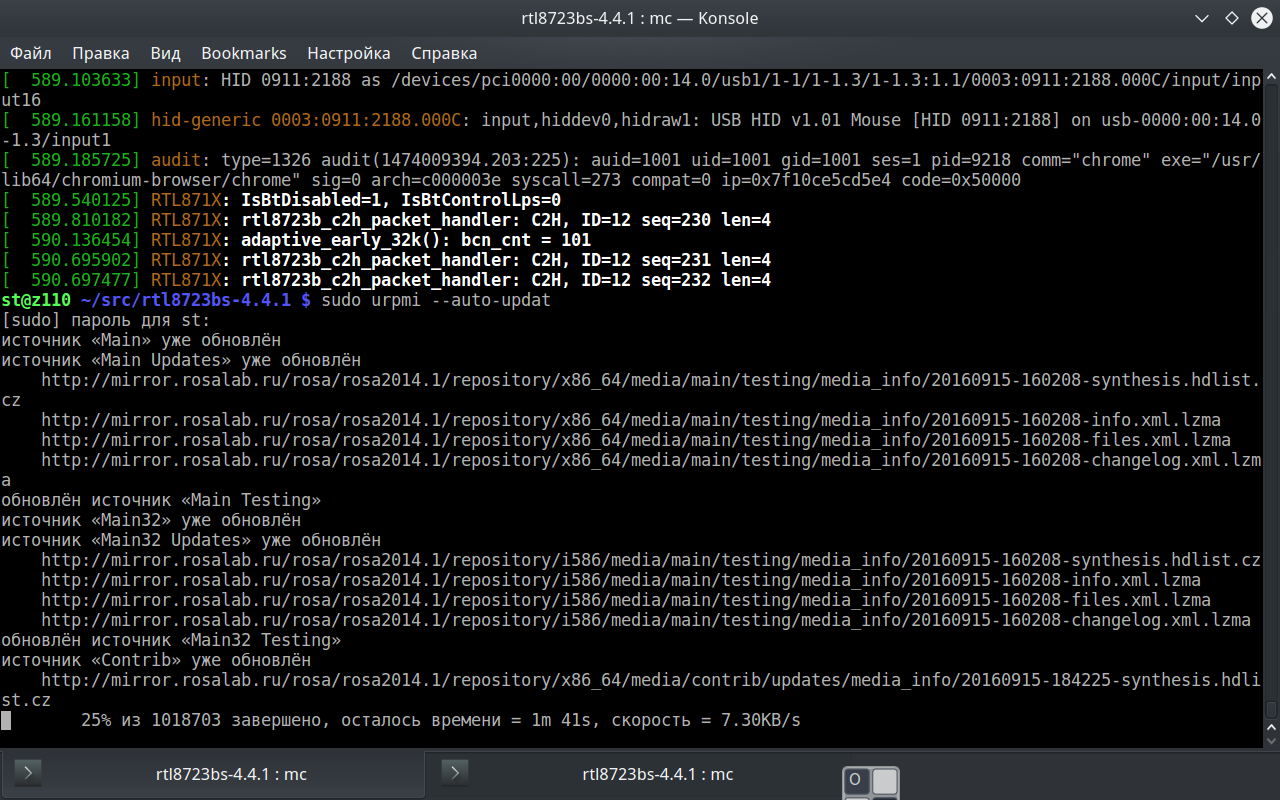Click the 'st@z110' shell prompt
Image resolution: width=1280 pixels, height=800 pixels.
pos(36,300)
